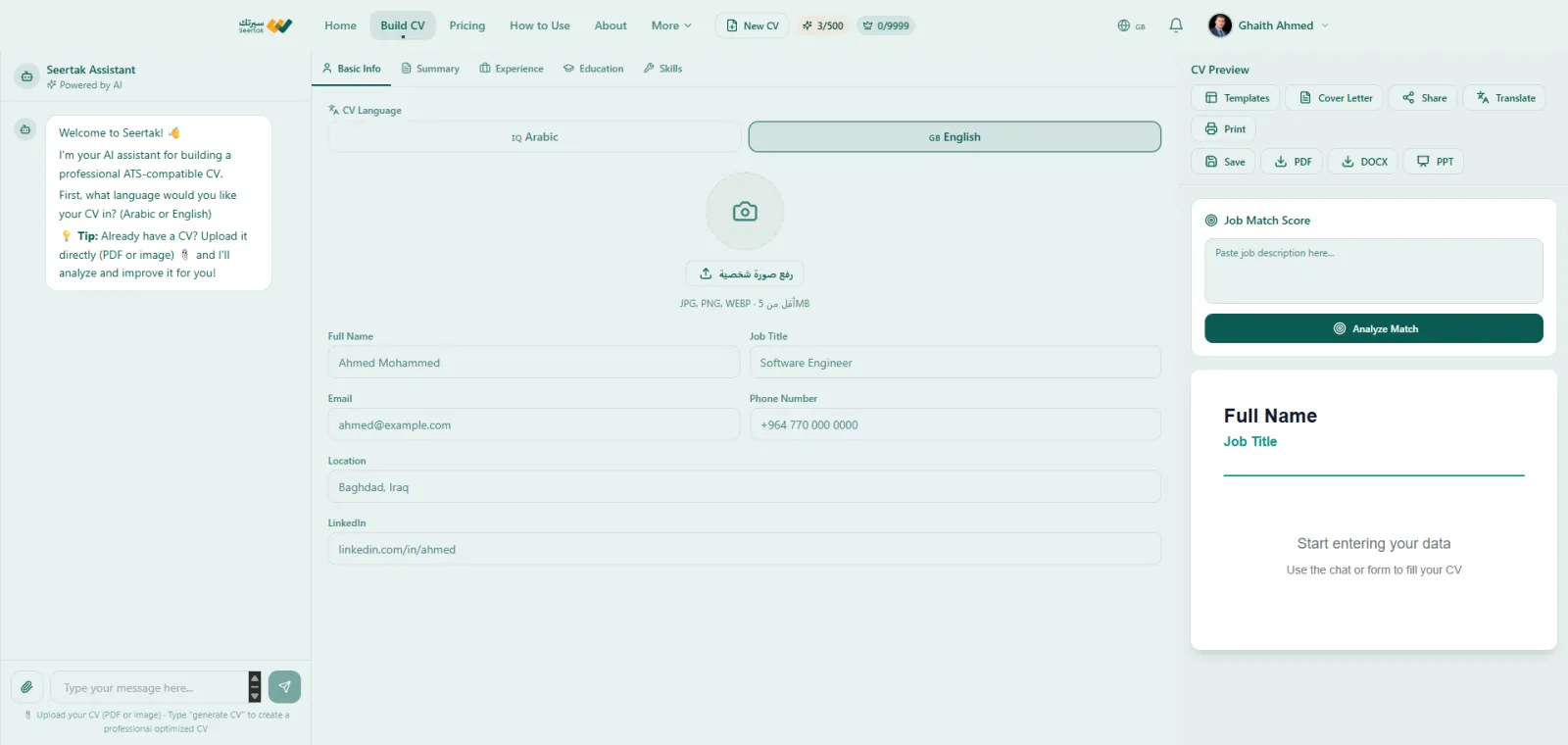Image resolution: width=1568 pixels, height=745 pixels.
Task: Click the Powered by AI label
Action: pos(85,85)
